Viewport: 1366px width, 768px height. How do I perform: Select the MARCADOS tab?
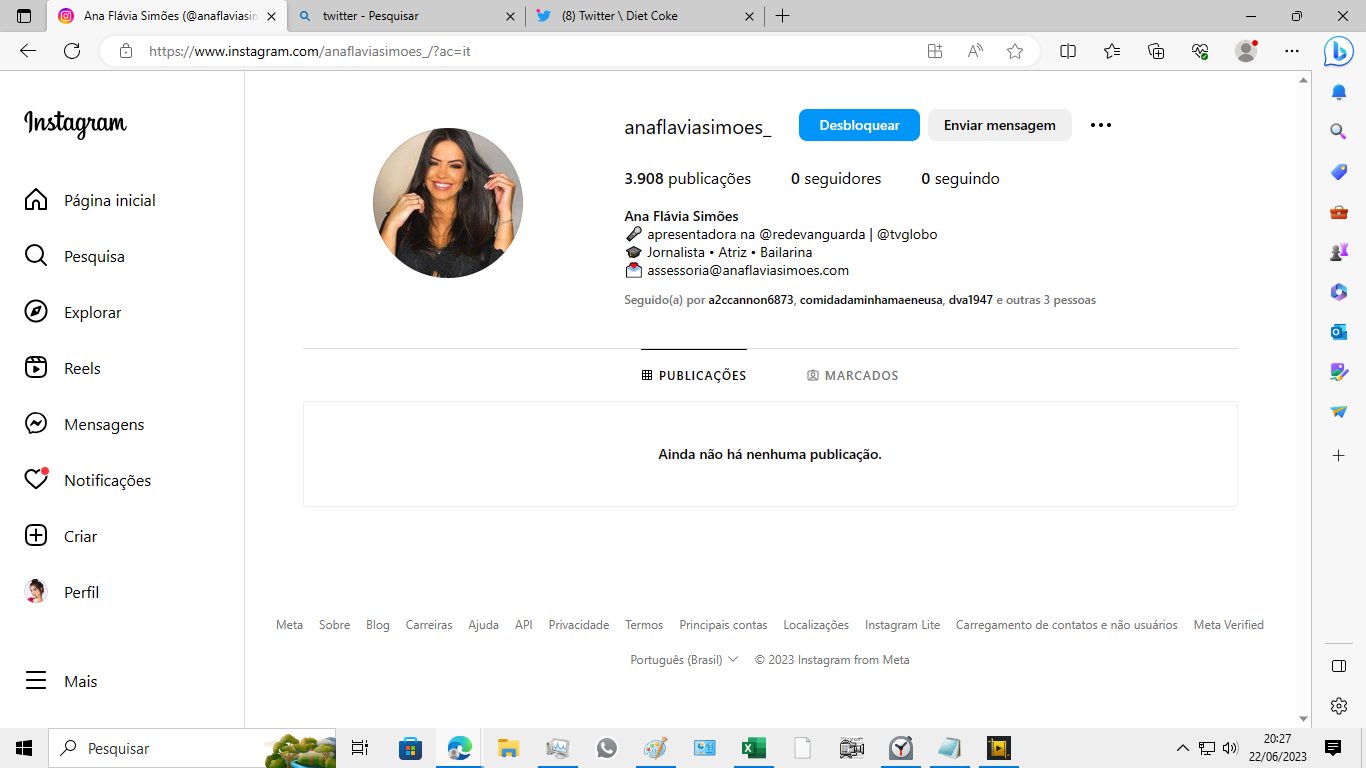(x=853, y=376)
